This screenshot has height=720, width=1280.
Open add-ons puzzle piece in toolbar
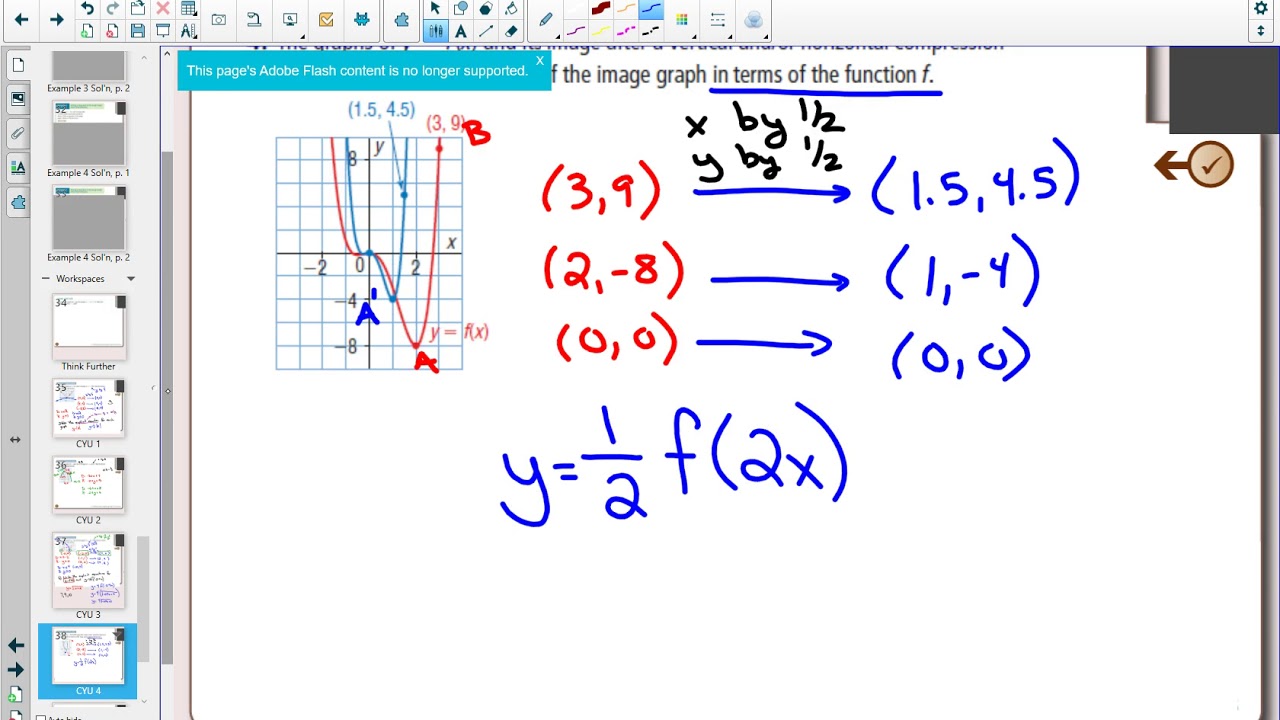point(402,20)
